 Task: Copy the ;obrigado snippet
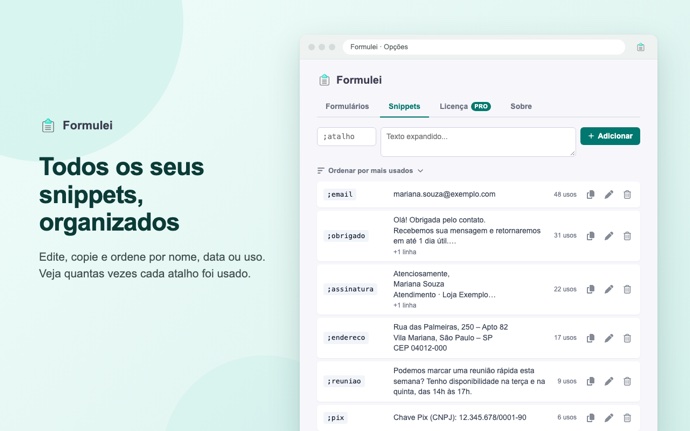(x=591, y=236)
